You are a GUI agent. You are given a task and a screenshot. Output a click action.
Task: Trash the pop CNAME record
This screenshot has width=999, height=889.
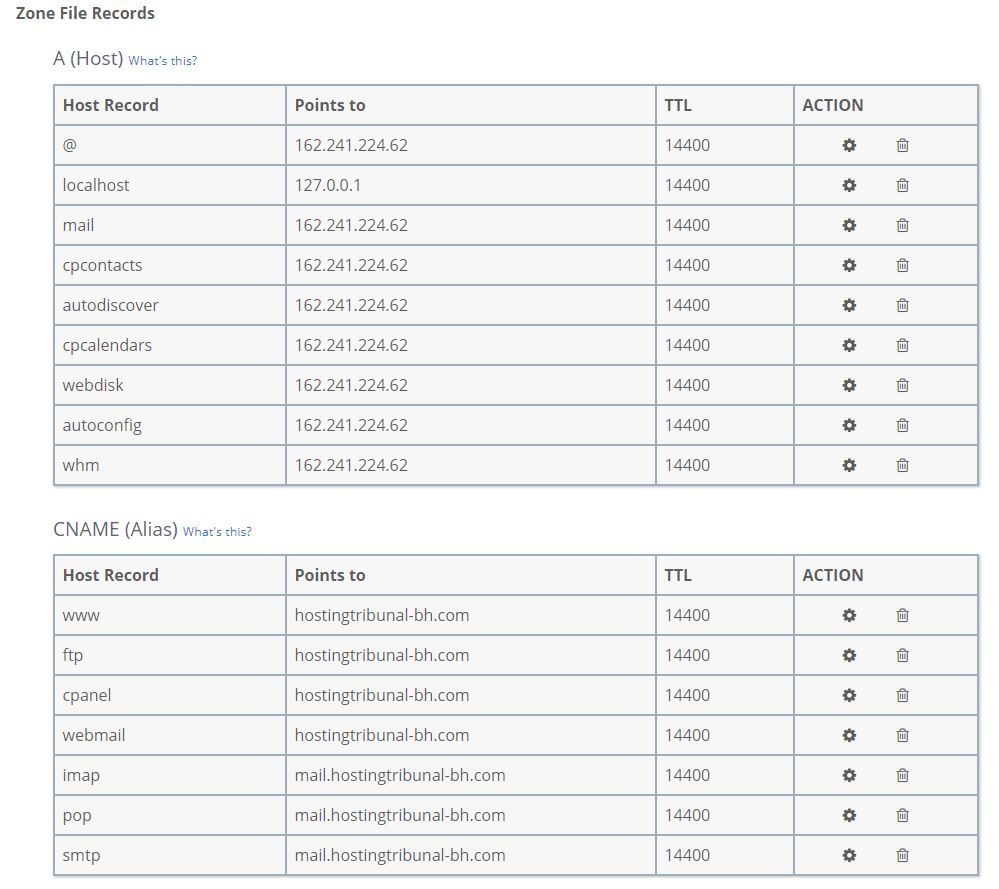click(902, 815)
